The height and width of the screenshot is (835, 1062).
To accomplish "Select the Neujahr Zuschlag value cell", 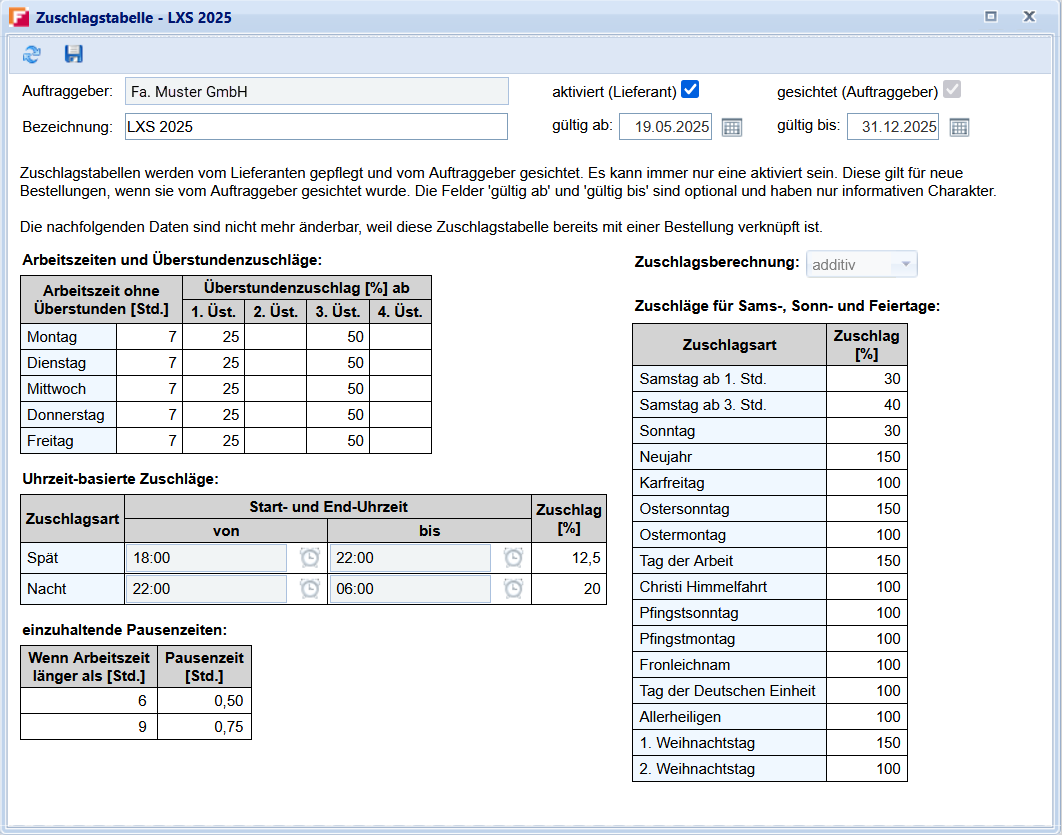I will (x=866, y=457).
